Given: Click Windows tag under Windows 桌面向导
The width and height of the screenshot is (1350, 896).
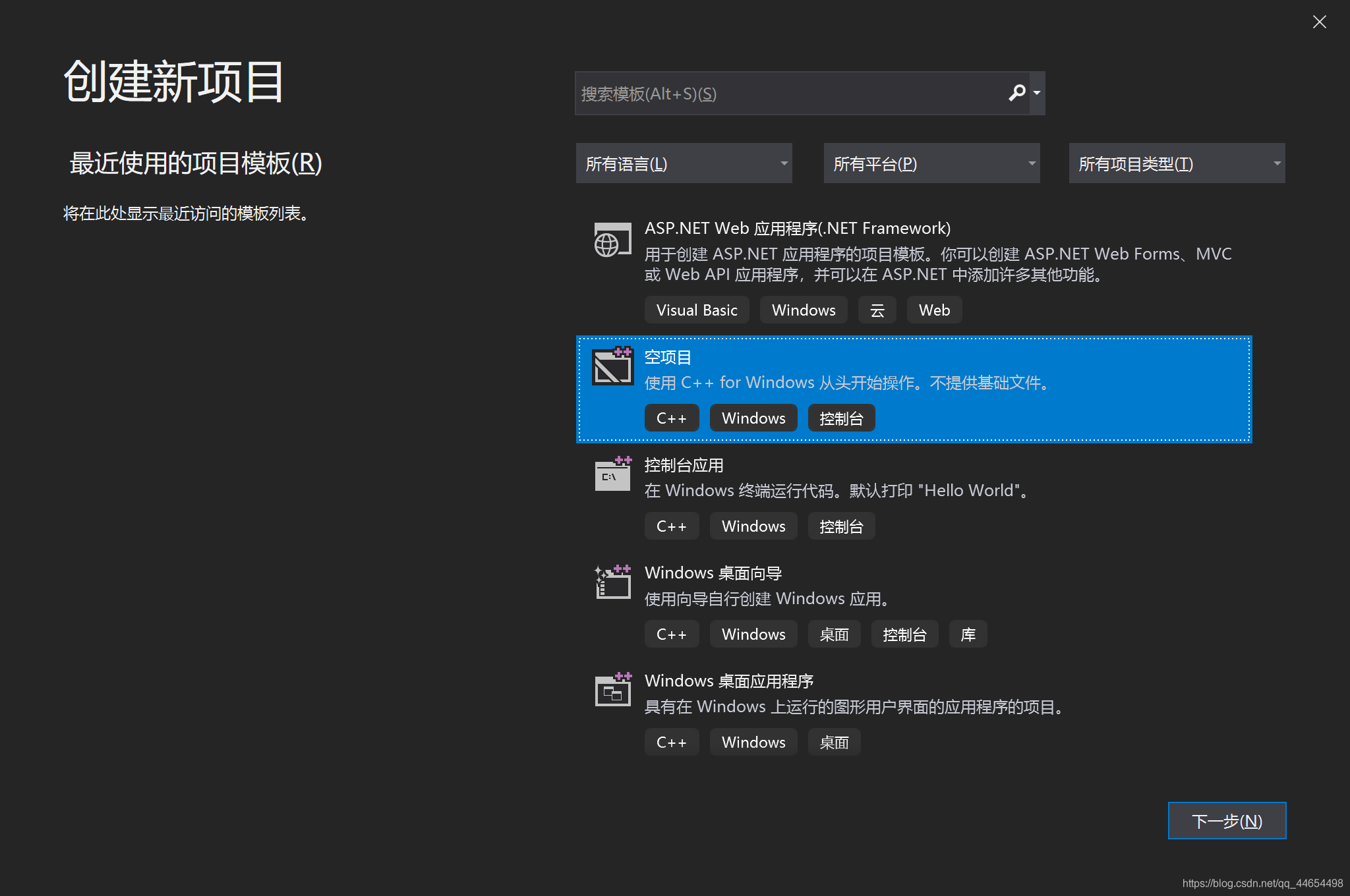Looking at the screenshot, I should click(x=753, y=634).
